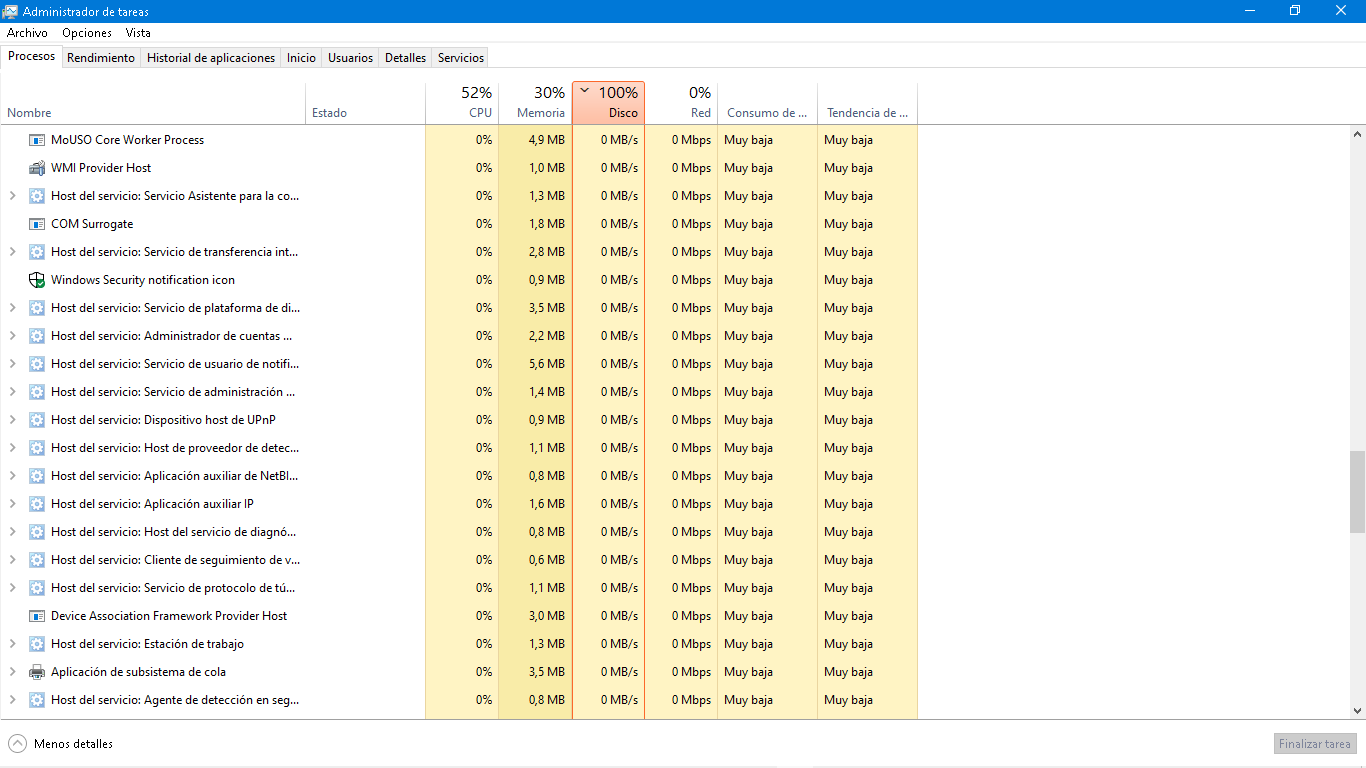Click gear icon of Aplicación auxiliar de NetBI...
The image size is (1366, 768).
pos(37,476)
